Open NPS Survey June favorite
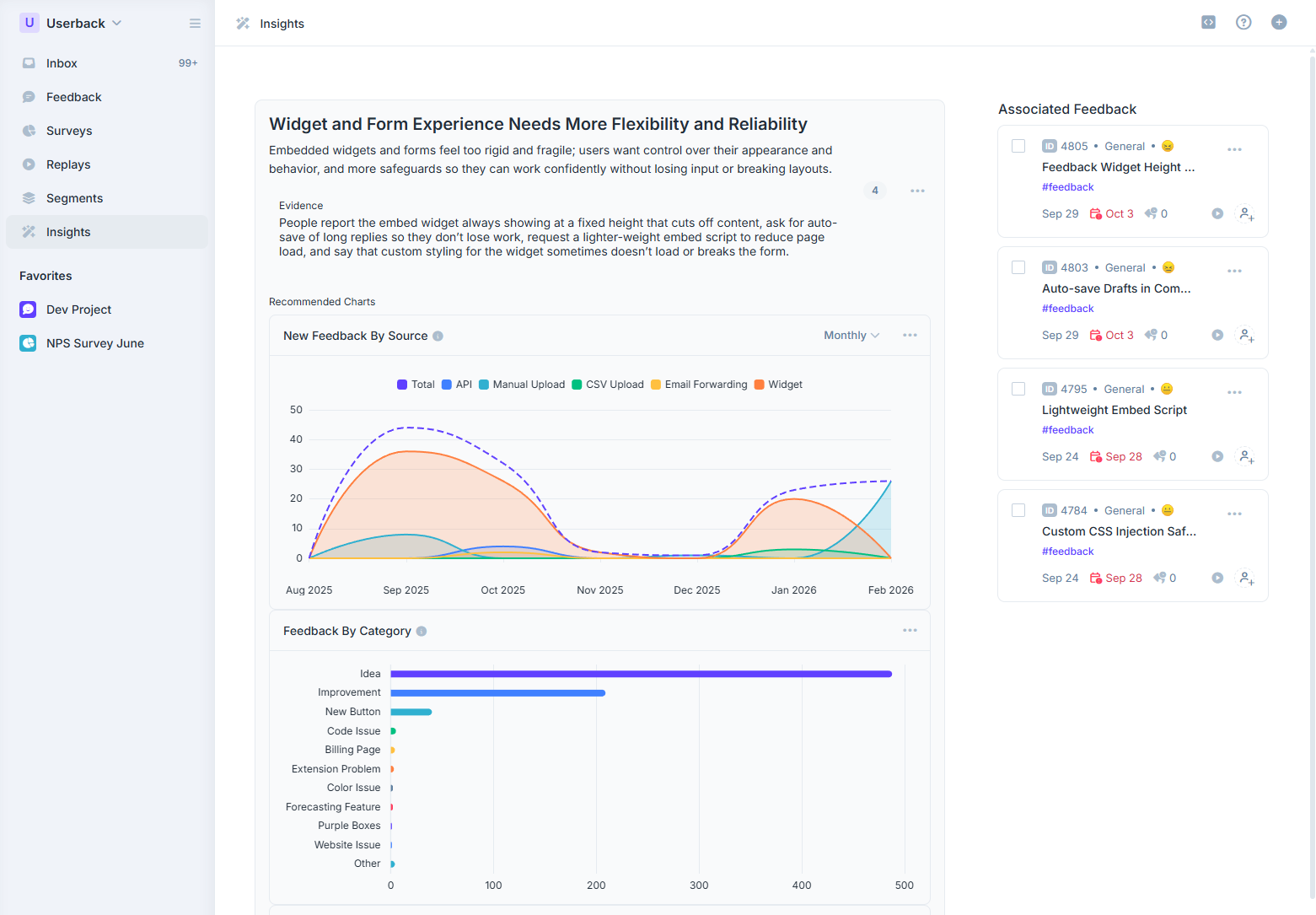The height and width of the screenshot is (915, 1316). [x=107, y=343]
